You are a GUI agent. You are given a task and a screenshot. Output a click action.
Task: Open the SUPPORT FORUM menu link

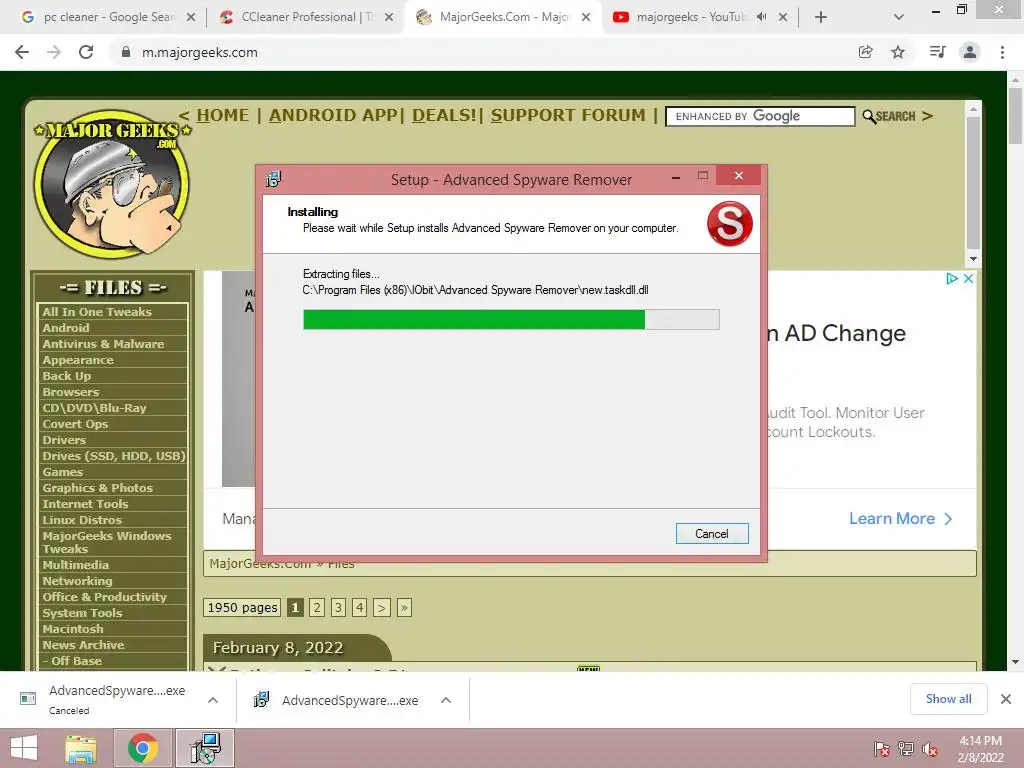568,116
